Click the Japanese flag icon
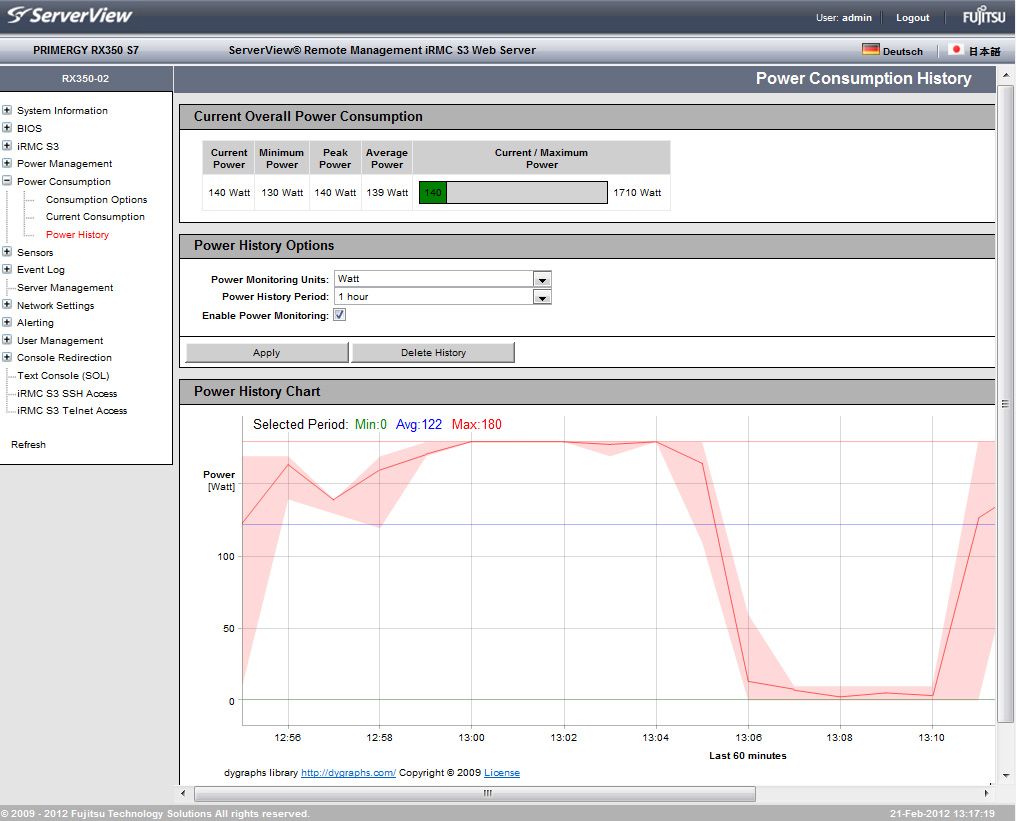Viewport: 1017px width, 821px height. click(x=955, y=49)
